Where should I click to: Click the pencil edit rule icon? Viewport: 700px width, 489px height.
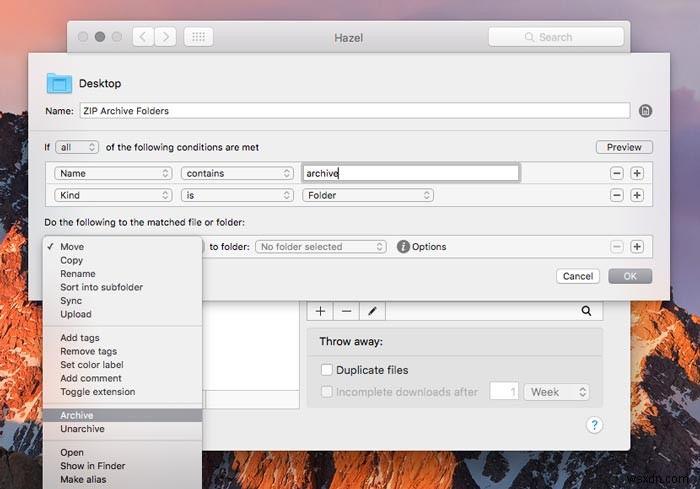coord(372,312)
